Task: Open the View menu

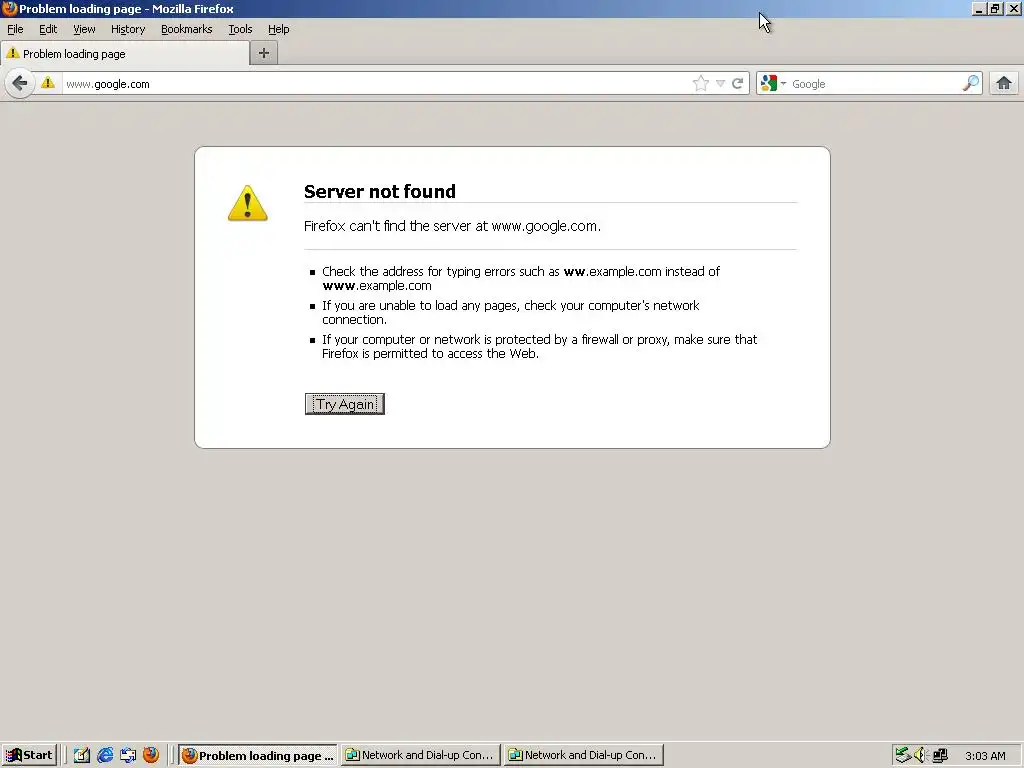Action: pyautogui.click(x=84, y=29)
